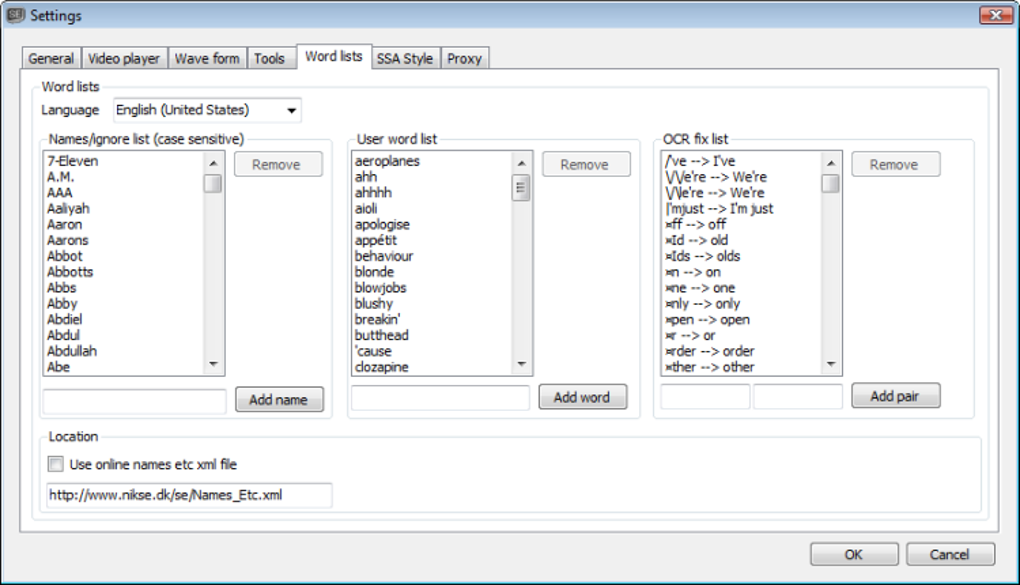Screen dimensions: 1020x585
Task: Enable Use online names etc xml file
Action: 56,465
